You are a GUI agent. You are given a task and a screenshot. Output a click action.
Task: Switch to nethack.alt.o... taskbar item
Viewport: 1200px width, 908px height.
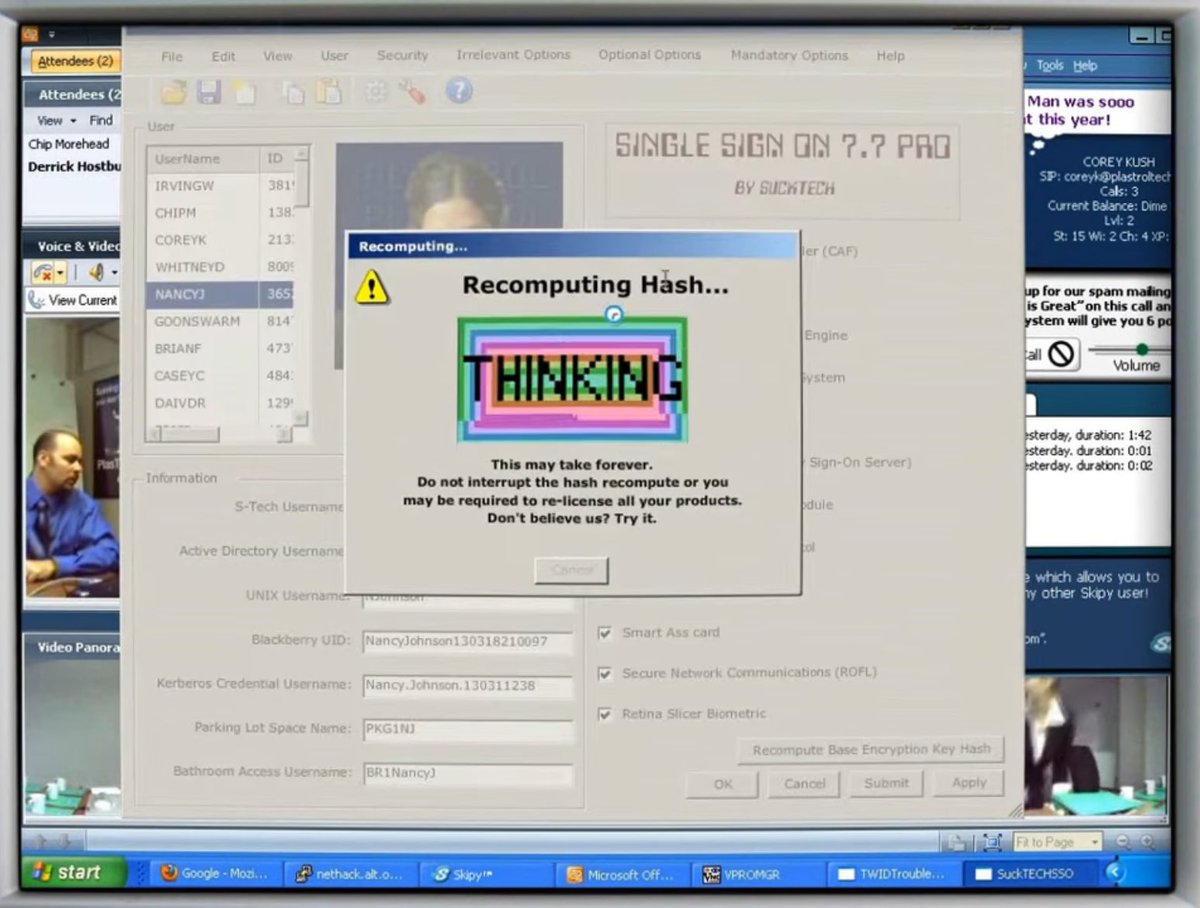coord(350,873)
